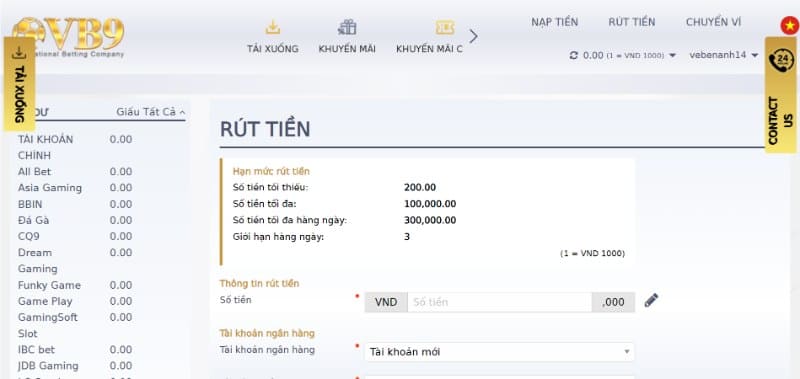Open the Khuyến Mãi menu label
Screen dimensions: 800x379
click(x=347, y=49)
